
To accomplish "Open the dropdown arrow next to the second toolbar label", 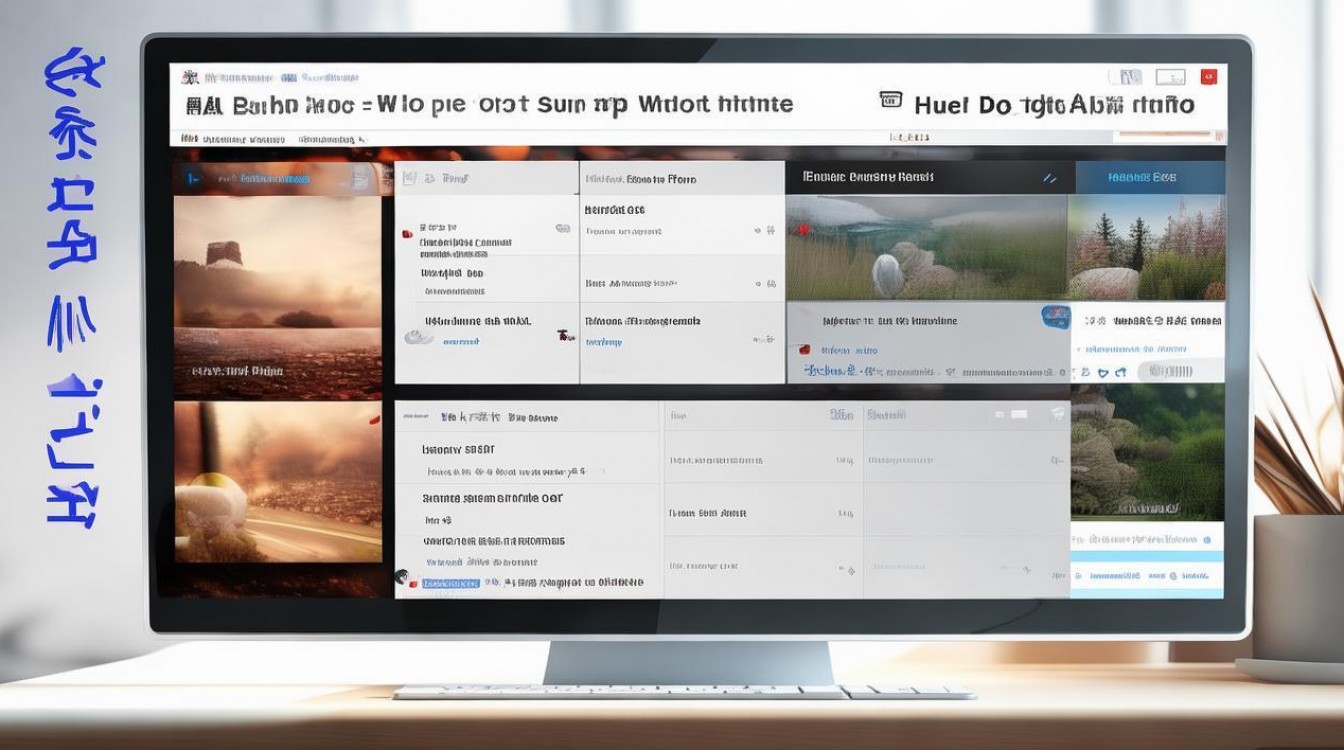I will (x=361, y=139).
